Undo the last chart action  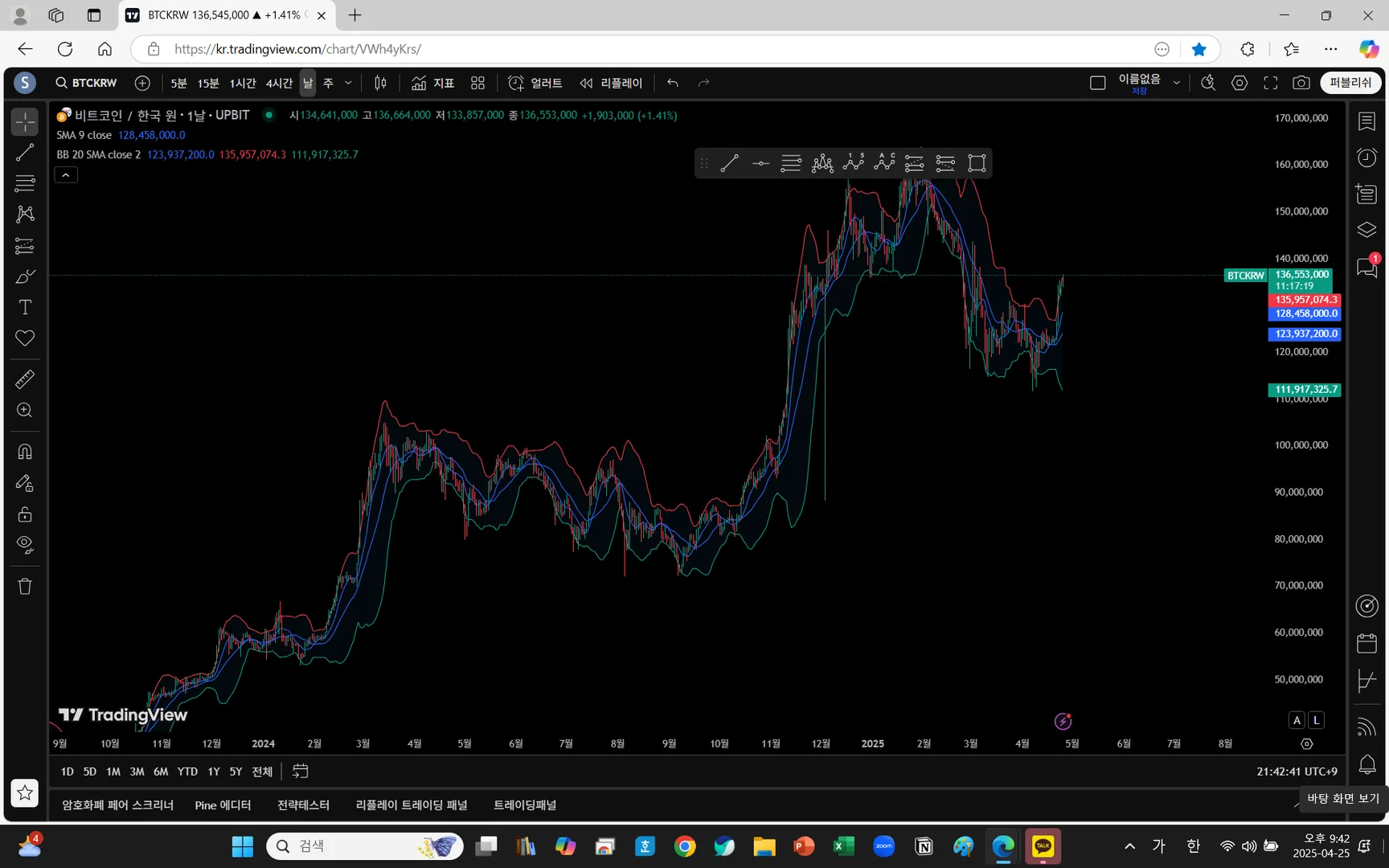[x=673, y=83]
